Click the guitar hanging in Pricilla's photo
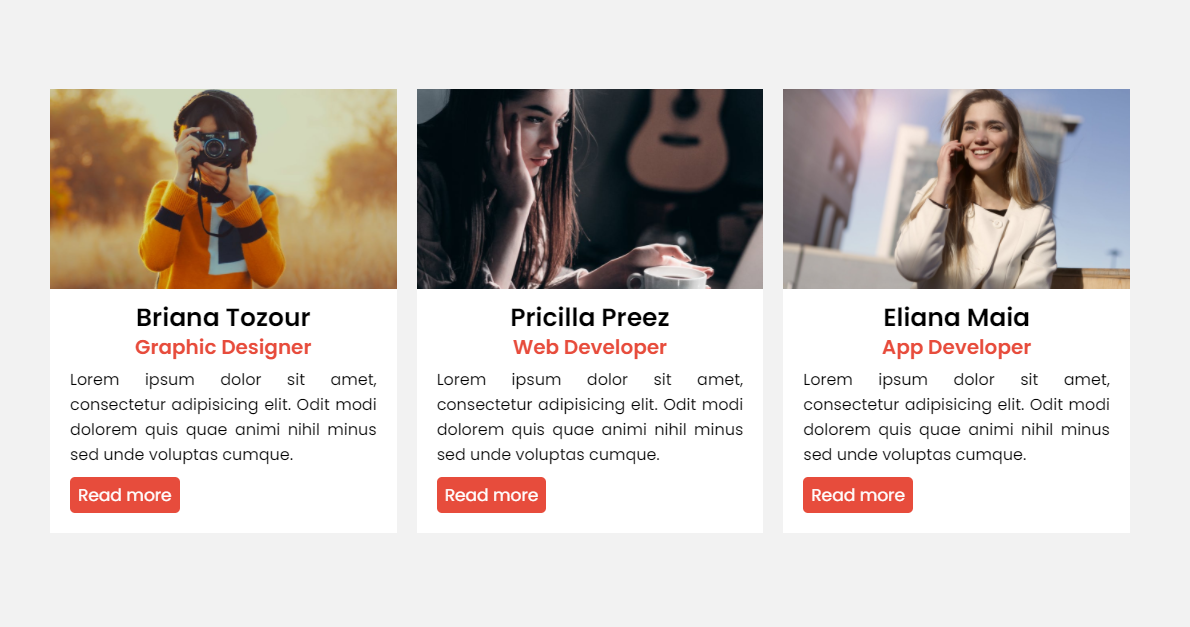The height and width of the screenshot is (627, 1190). pos(678,135)
